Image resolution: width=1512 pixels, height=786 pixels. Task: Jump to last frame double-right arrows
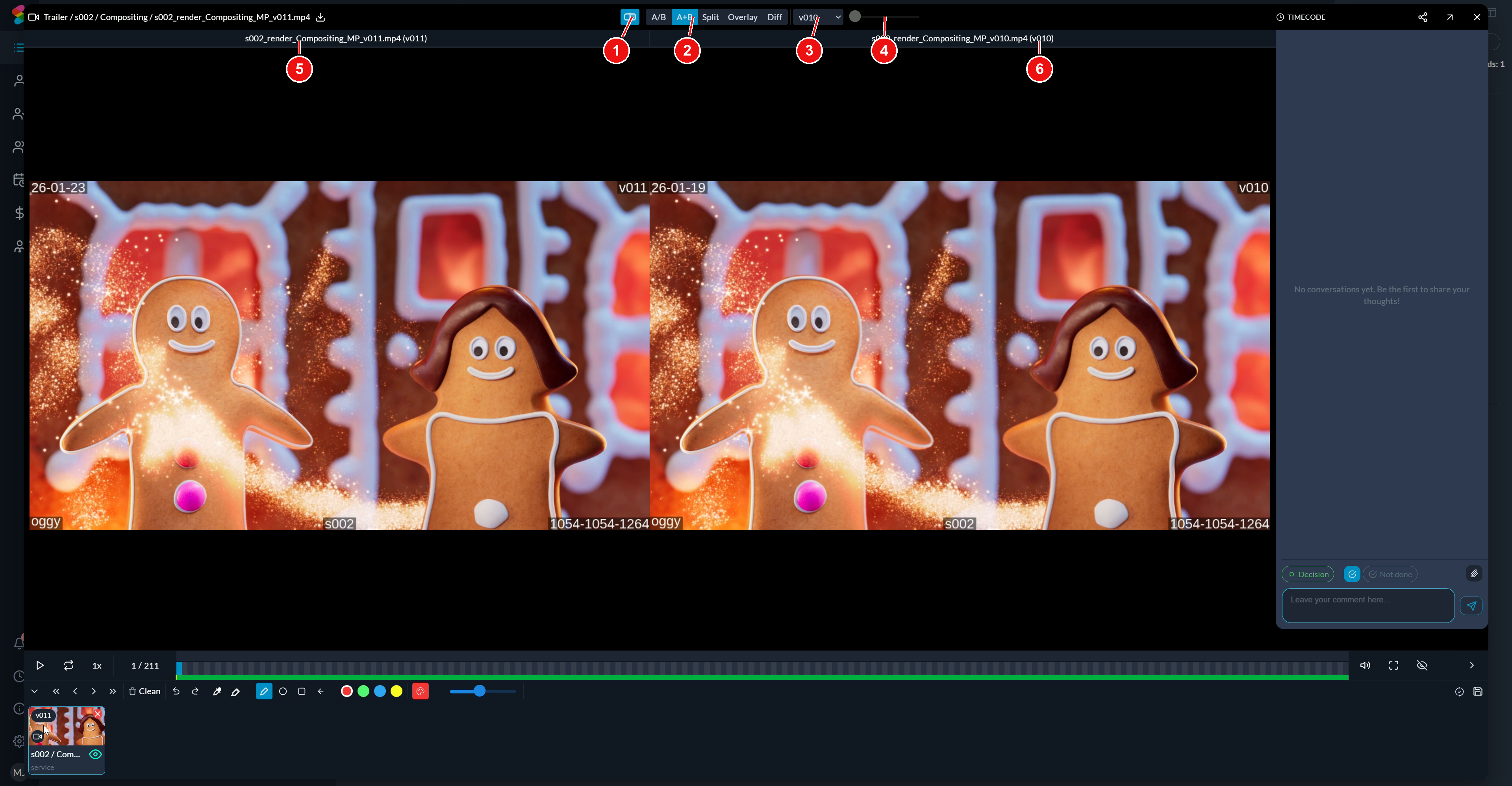113,691
